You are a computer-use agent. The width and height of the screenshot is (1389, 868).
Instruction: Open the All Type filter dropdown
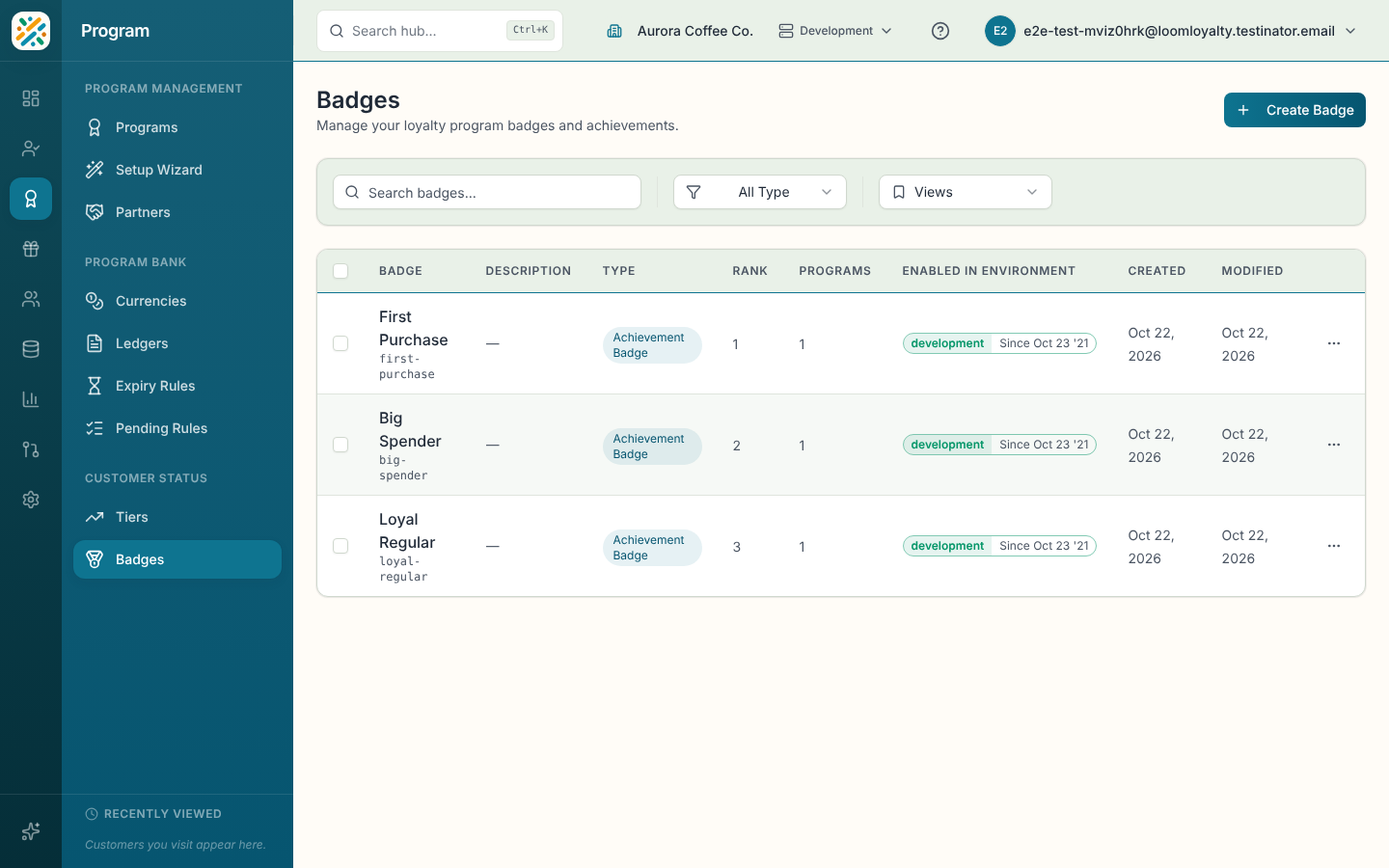pyautogui.click(x=760, y=192)
